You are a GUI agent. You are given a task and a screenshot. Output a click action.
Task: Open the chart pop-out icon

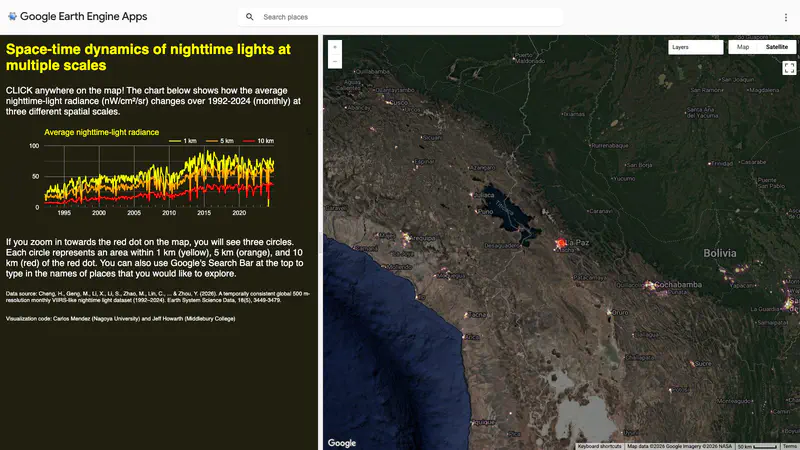point(308,132)
